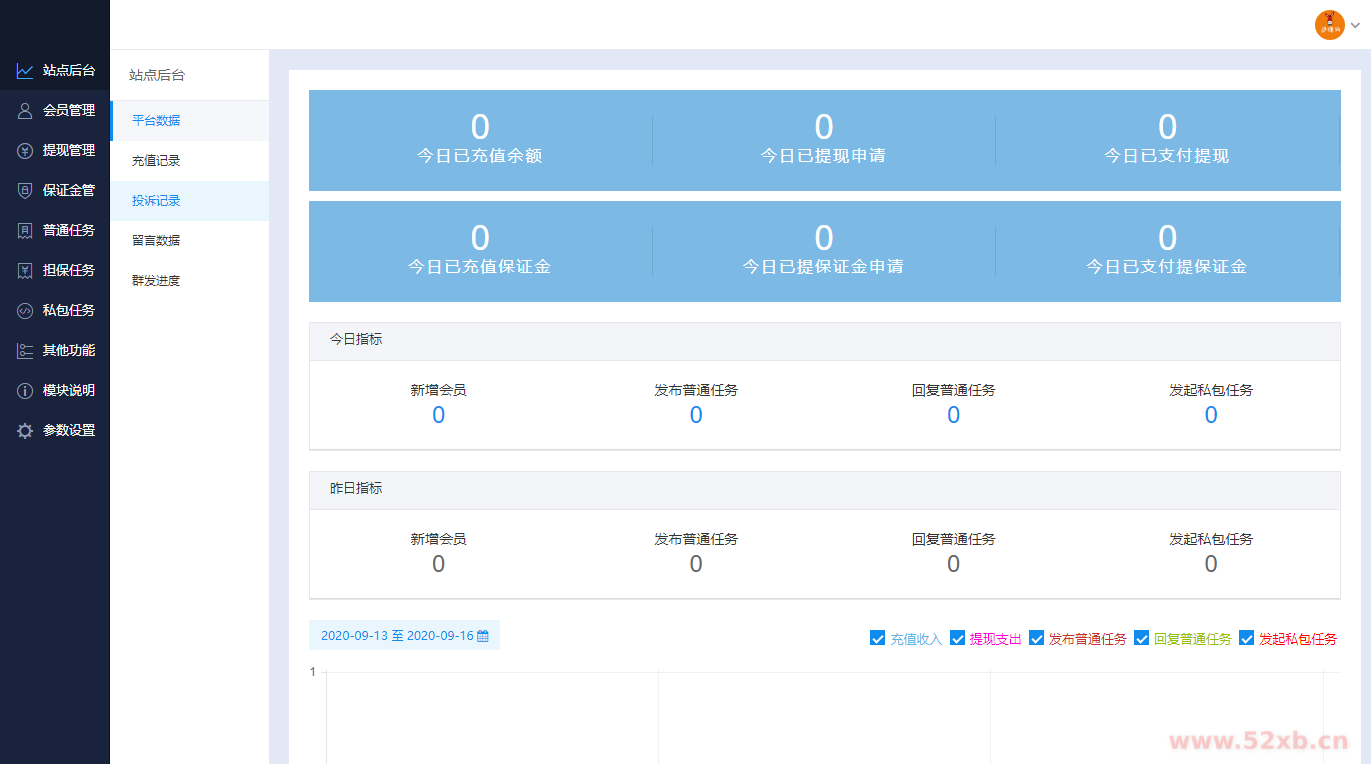Click the 站点后台 chart icon in sidebar
1371x764 pixels.
(25, 71)
